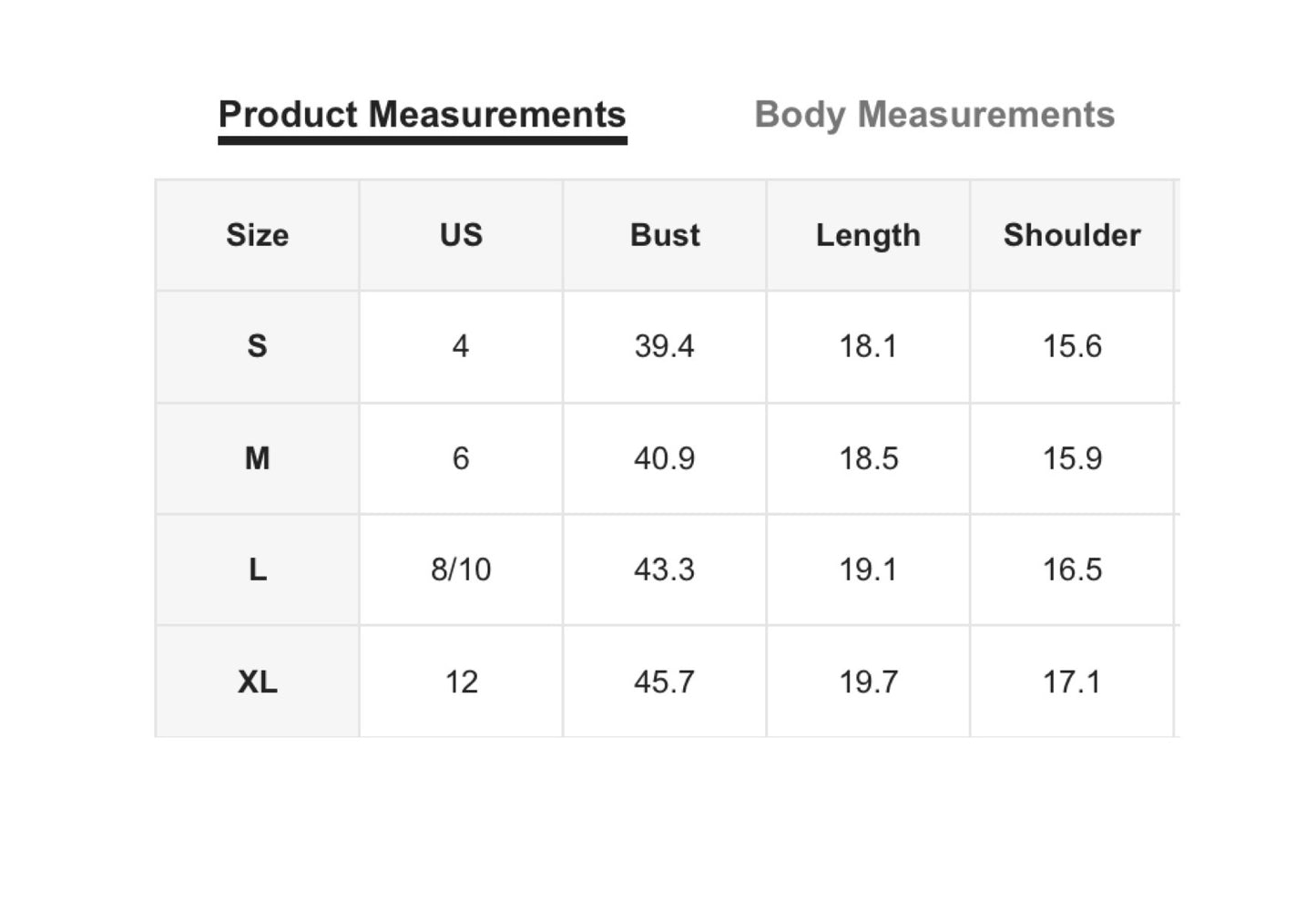Select the L size row label
Image resolution: width=1316 pixels, height=923 pixels.
258,569
